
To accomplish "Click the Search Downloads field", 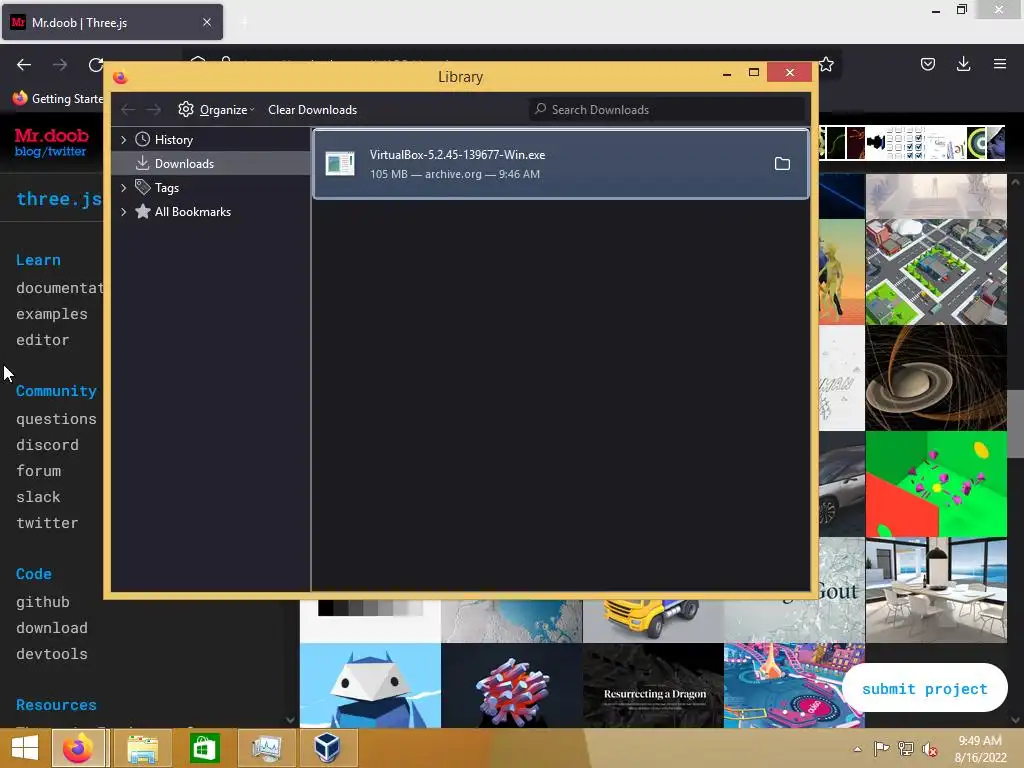I will [666, 110].
